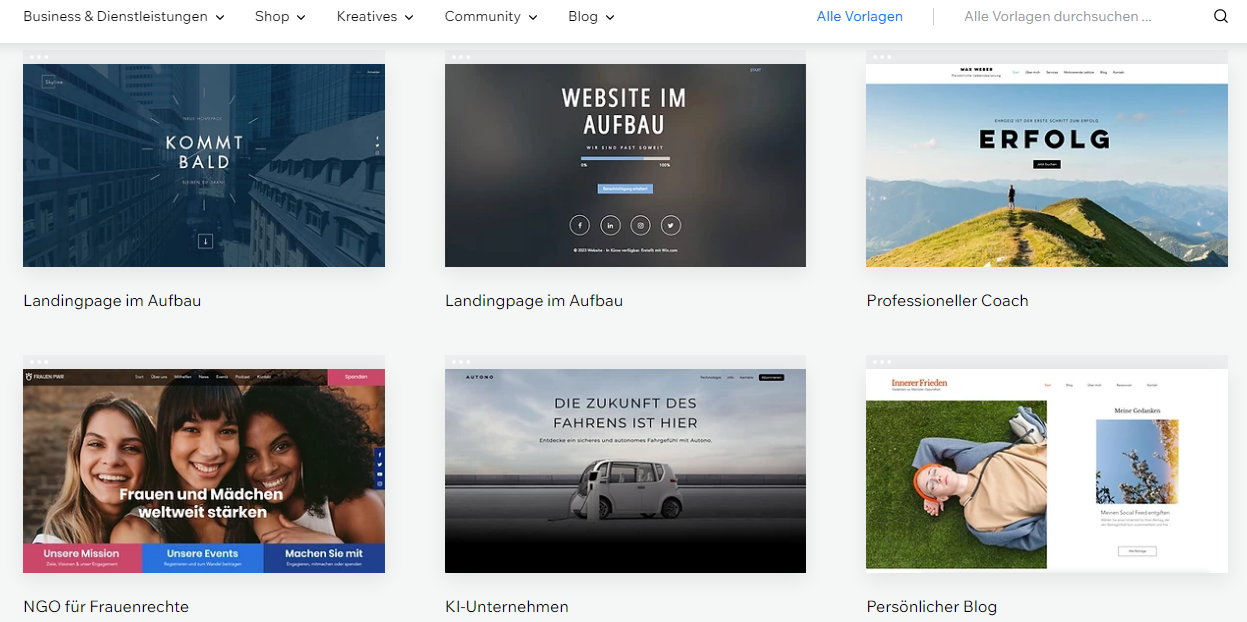The image size is (1247, 622).
Task: Click Instagram icon in Website im Aufbau preview
Action: (x=641, y=226)
